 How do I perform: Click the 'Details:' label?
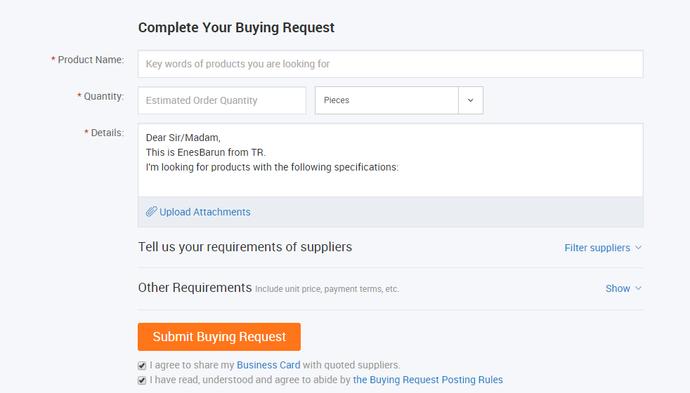coord(107,132)
